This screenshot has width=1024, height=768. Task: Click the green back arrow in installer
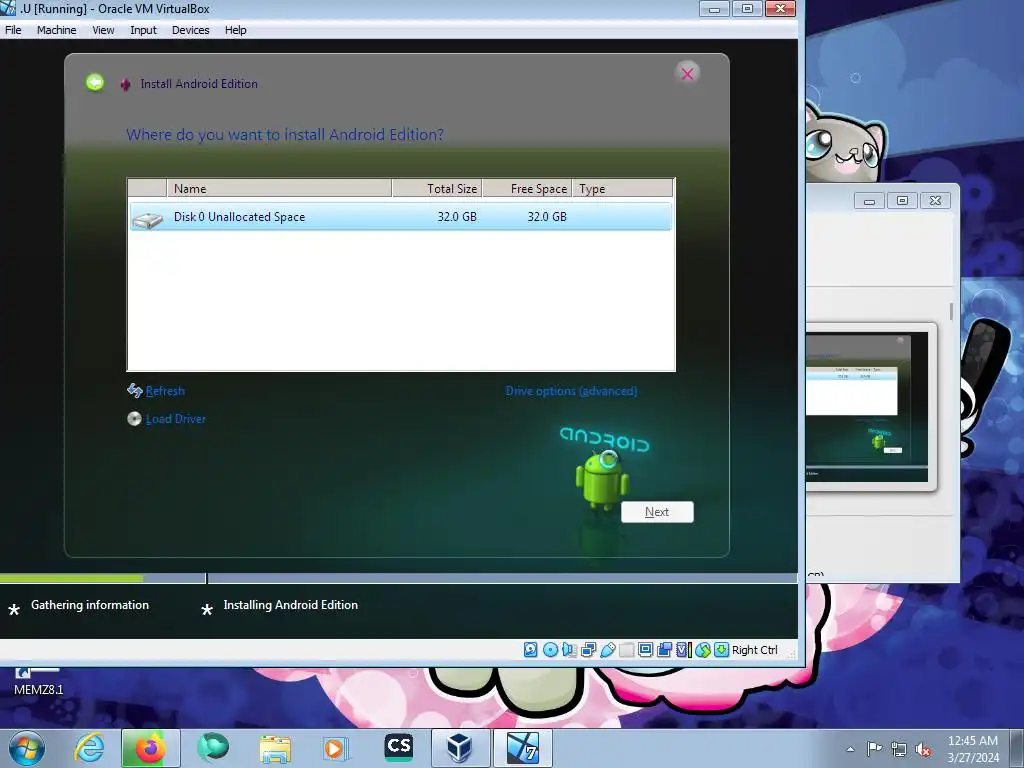pos(95,83)
